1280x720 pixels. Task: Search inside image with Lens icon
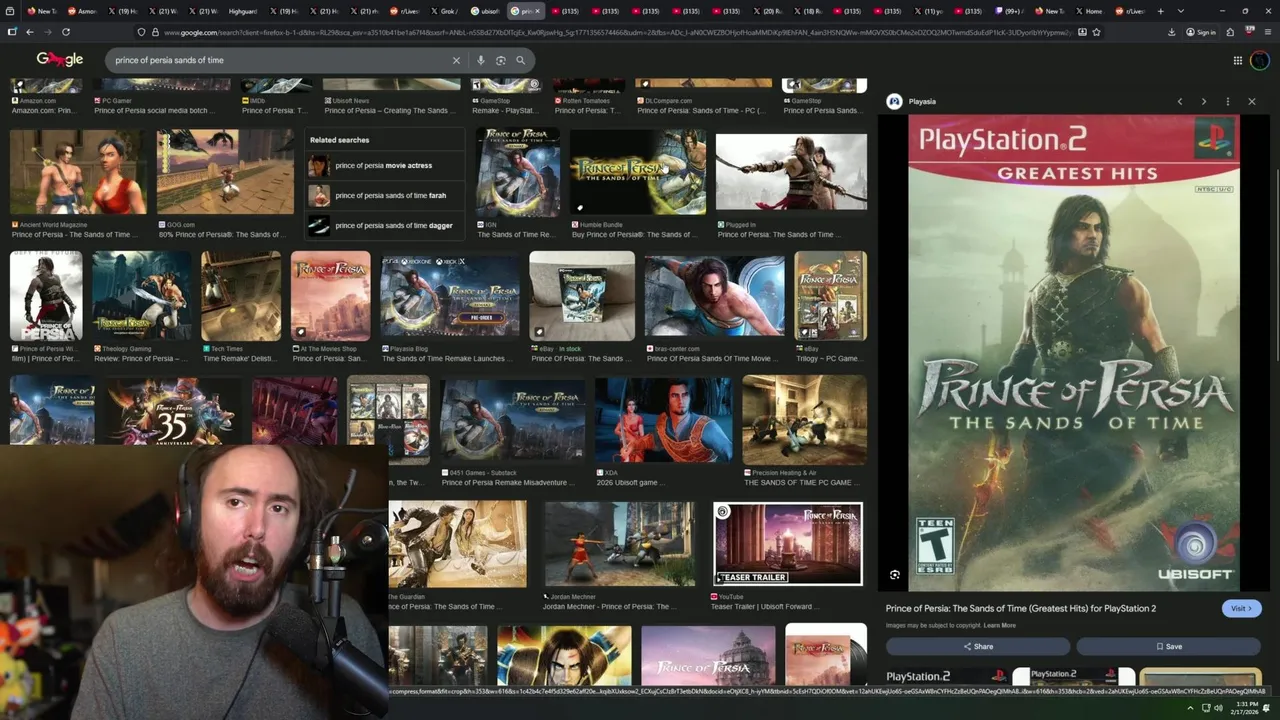(895, 575)
